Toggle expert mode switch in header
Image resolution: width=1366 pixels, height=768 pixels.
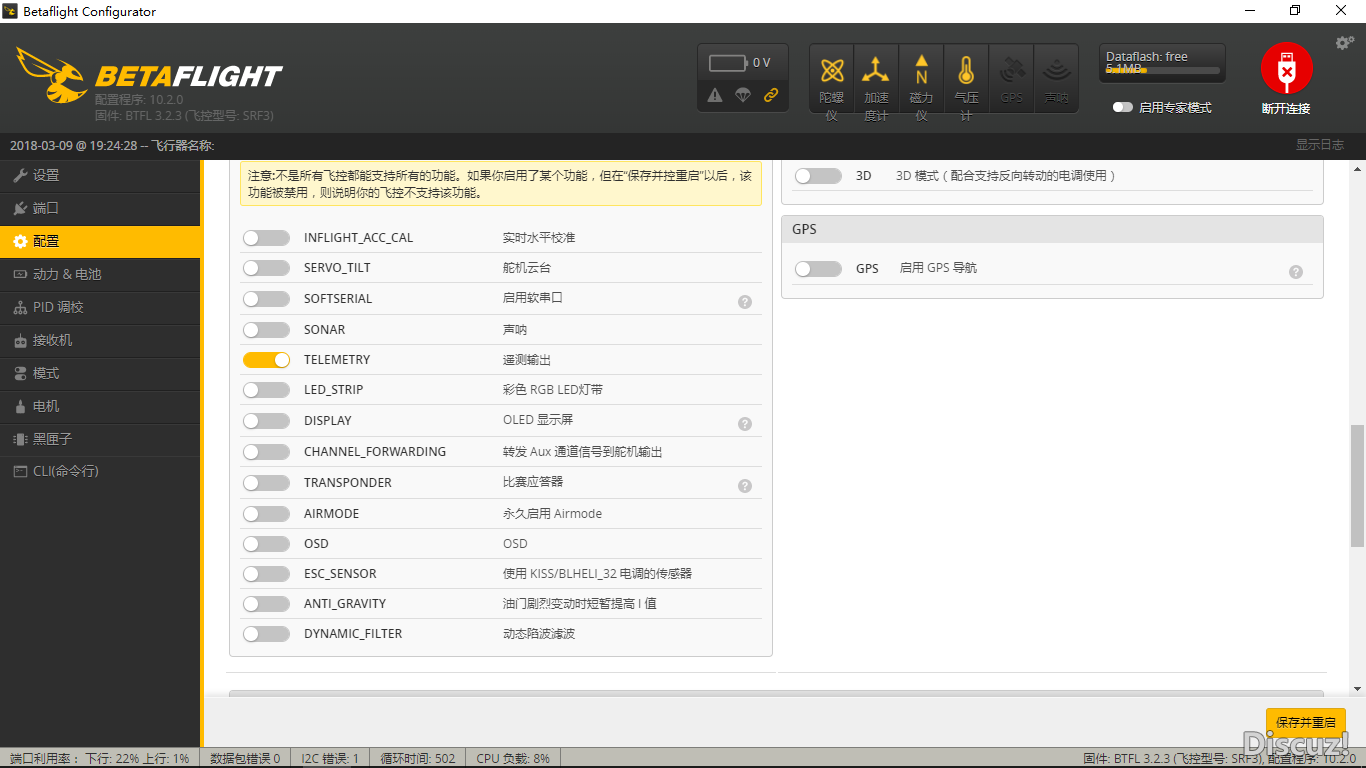(1123, 107)
